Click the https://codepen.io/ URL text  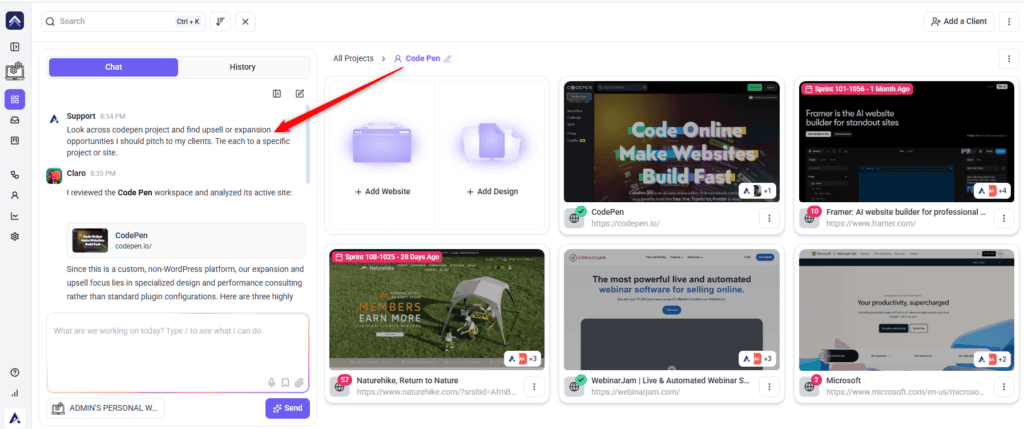(625, 223)
